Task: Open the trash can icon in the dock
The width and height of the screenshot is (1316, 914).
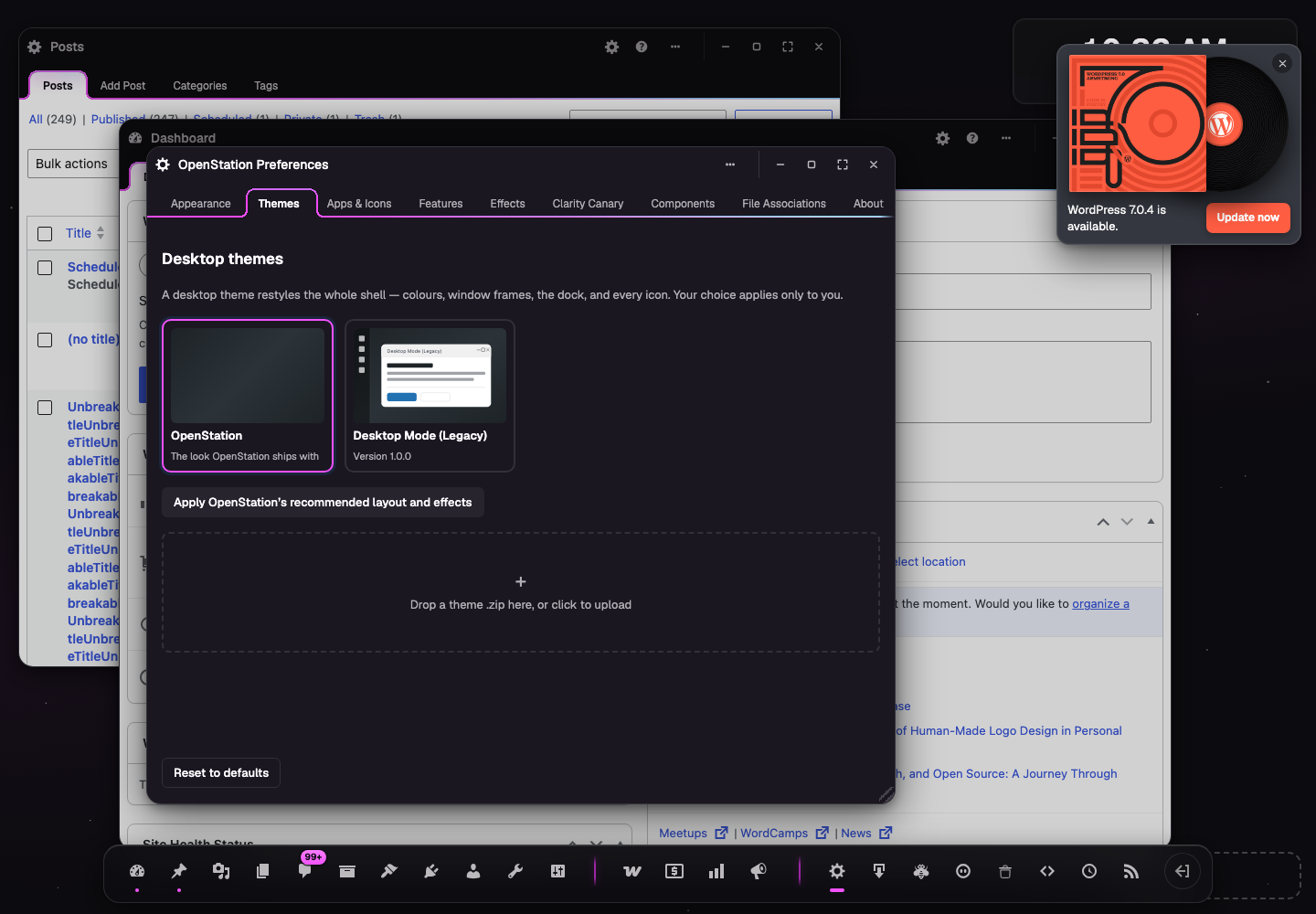Action: pos(1005,871)
